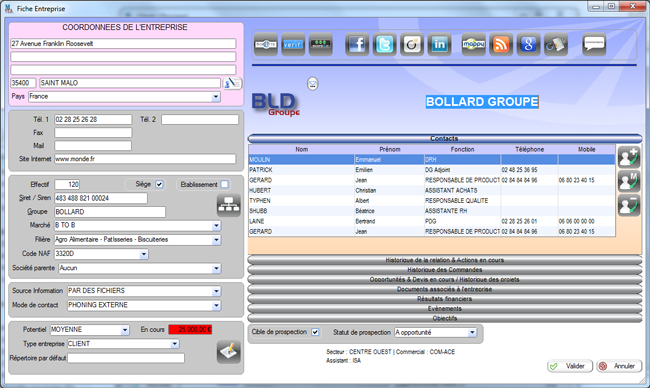Select contact row HUBERT
Screen dimensions: 650x388
click(x=432, y=190)
